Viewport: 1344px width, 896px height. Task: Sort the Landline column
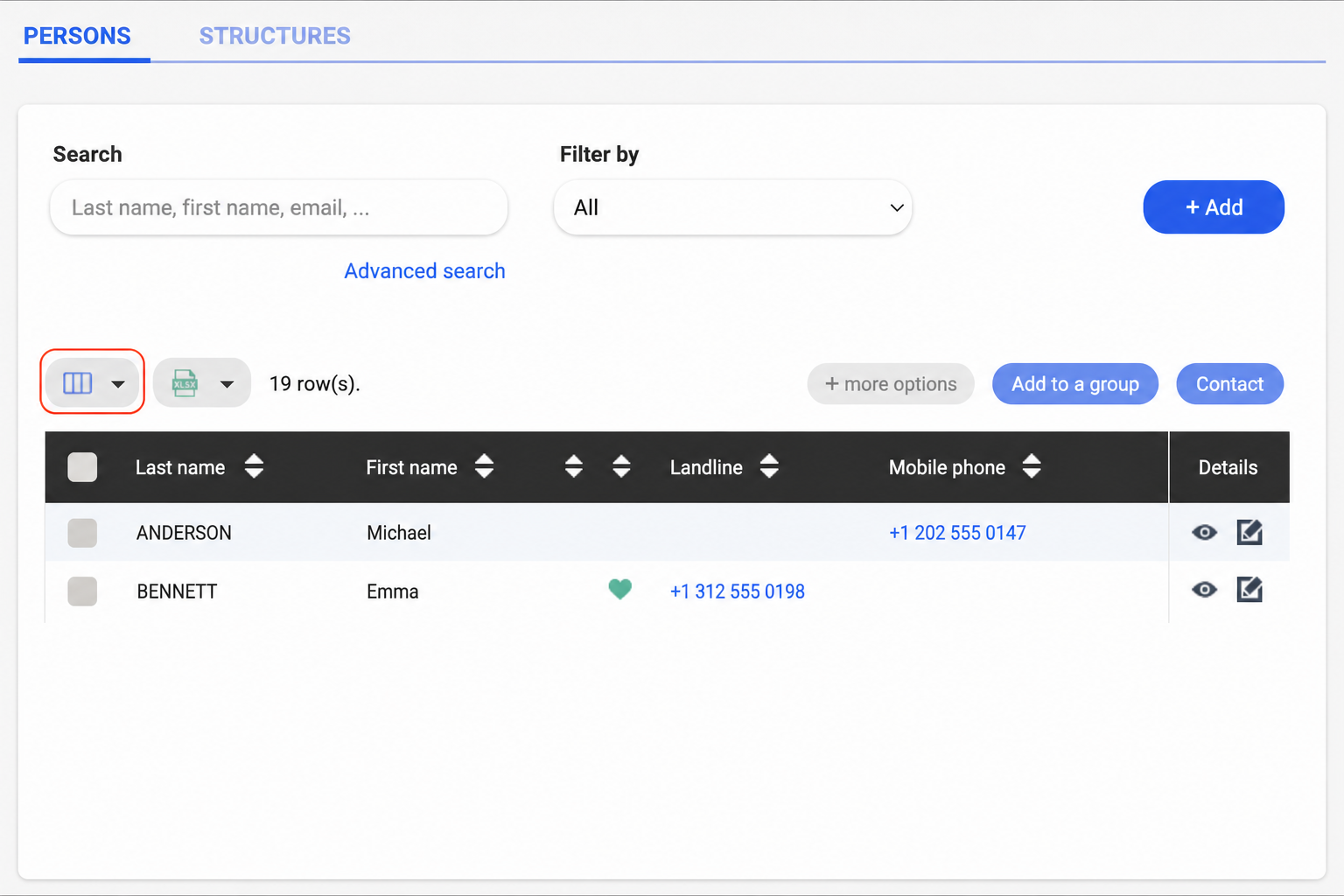769,466
